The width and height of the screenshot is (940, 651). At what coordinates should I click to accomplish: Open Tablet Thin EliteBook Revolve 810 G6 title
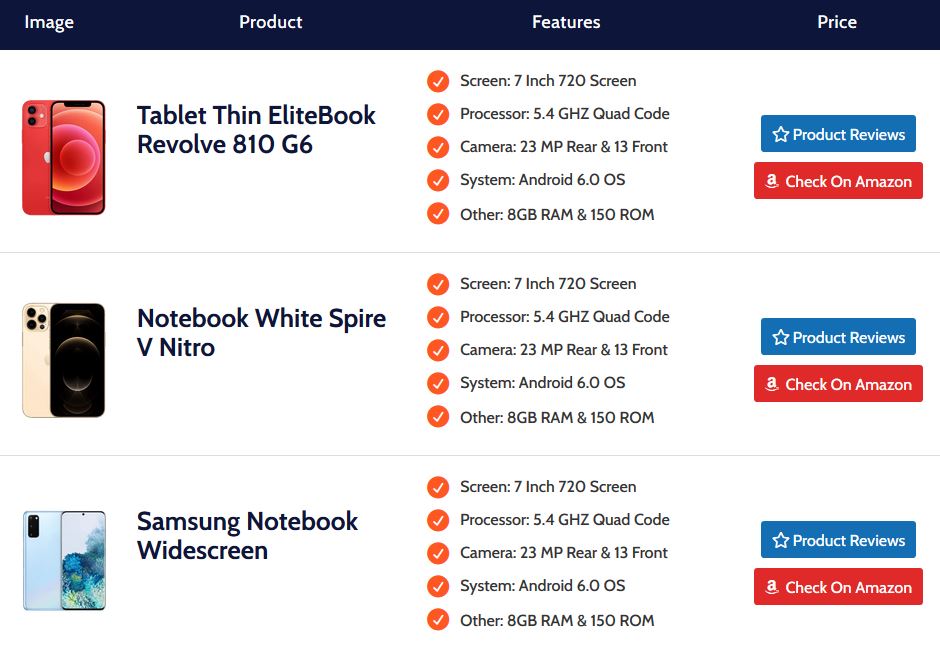click(256, 129)
